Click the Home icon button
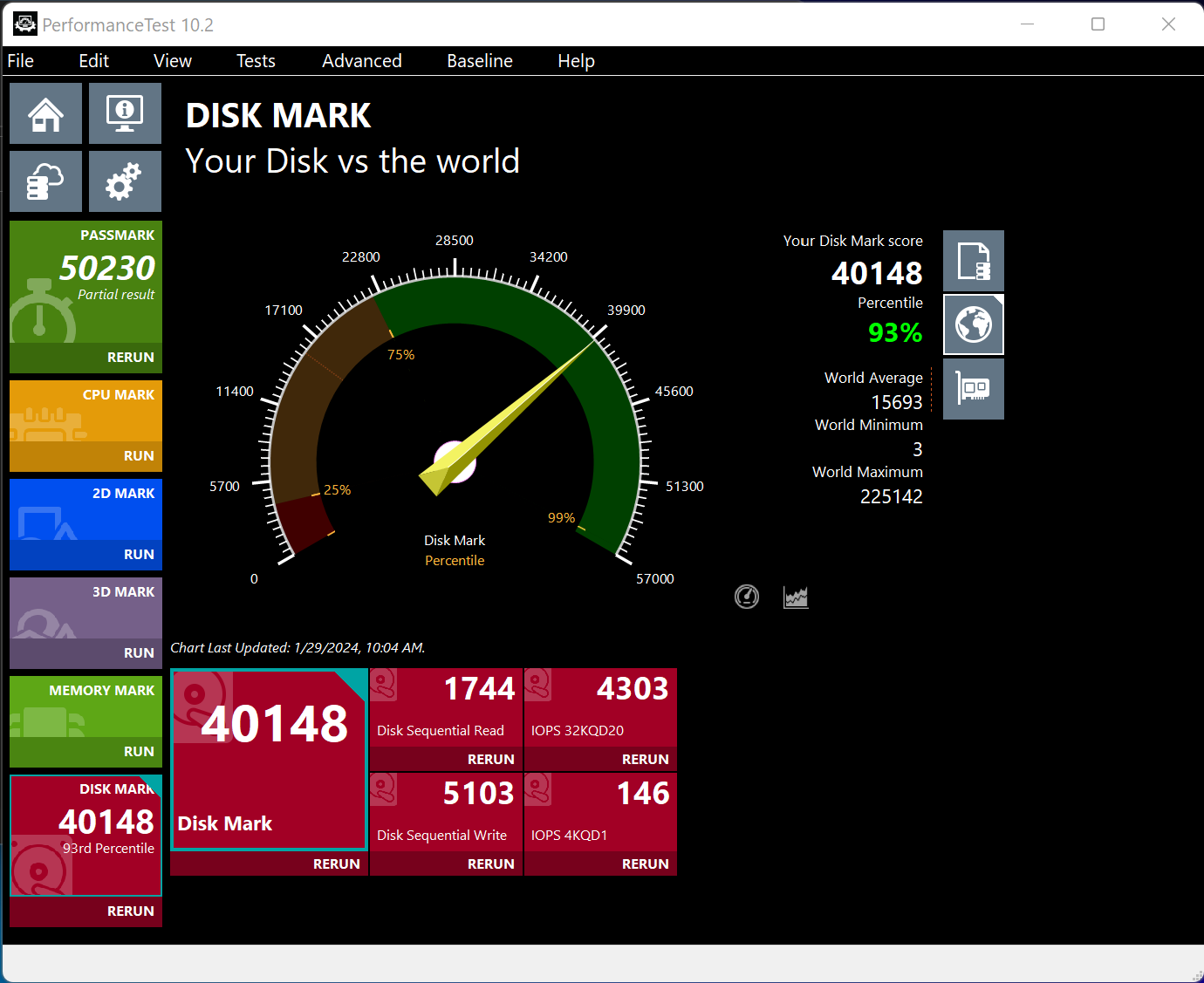The width and height of the screenshot is (1204, 983). 45,113
